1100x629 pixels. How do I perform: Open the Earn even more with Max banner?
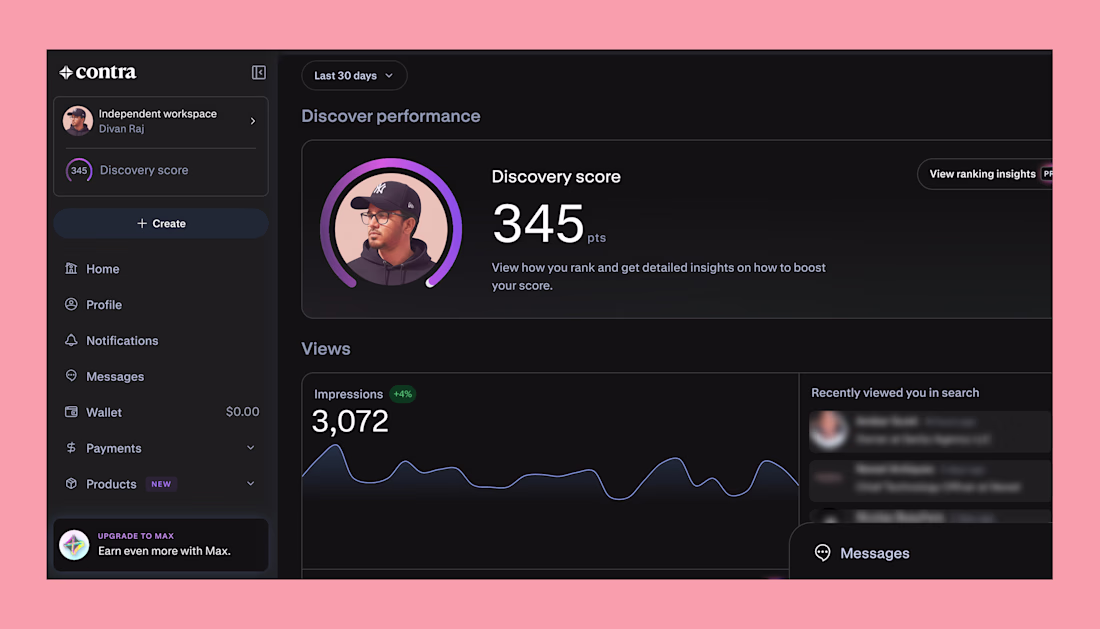click(x=161, y=545)
